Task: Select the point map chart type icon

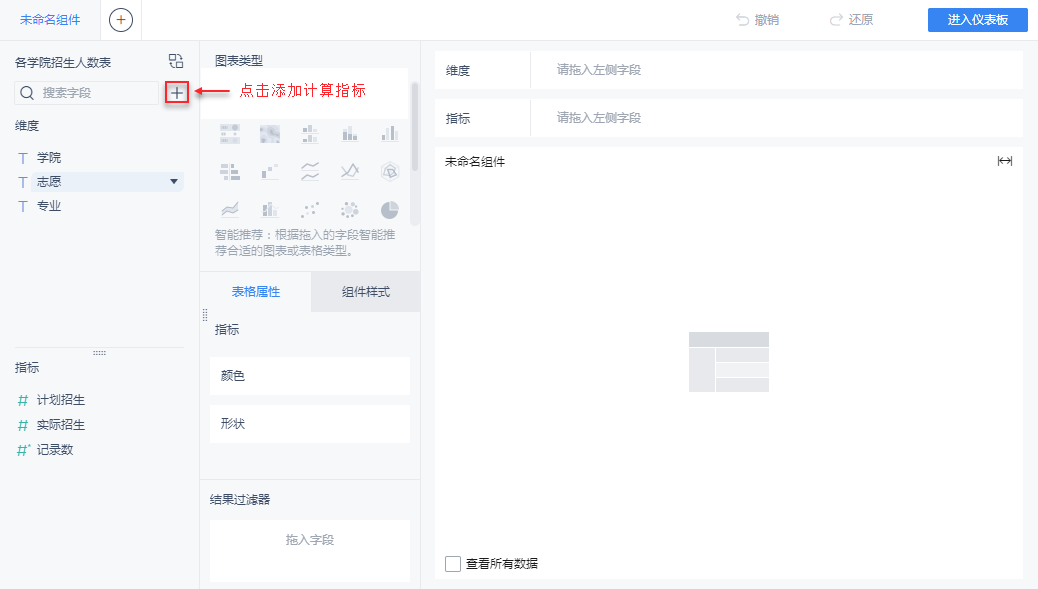Action: pyautogui.click(x=230, y=134)
